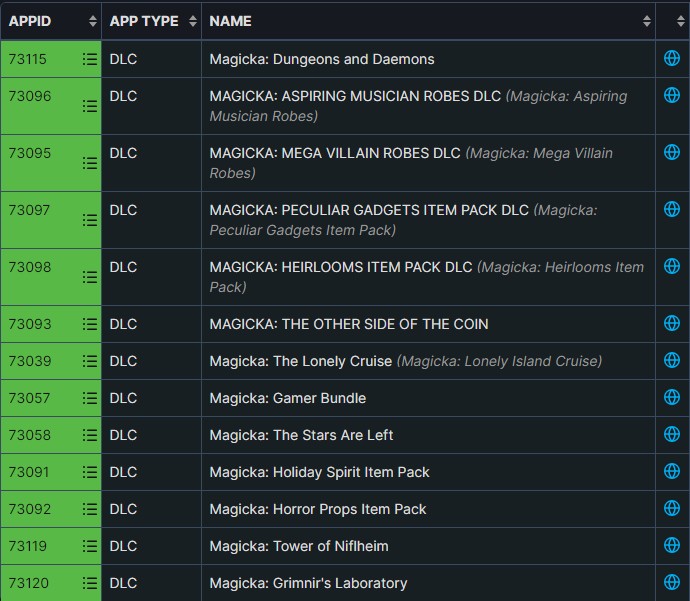Open app ID 73039 link
The height and width of the screenshot is (601, 690).
coord(29,361)
